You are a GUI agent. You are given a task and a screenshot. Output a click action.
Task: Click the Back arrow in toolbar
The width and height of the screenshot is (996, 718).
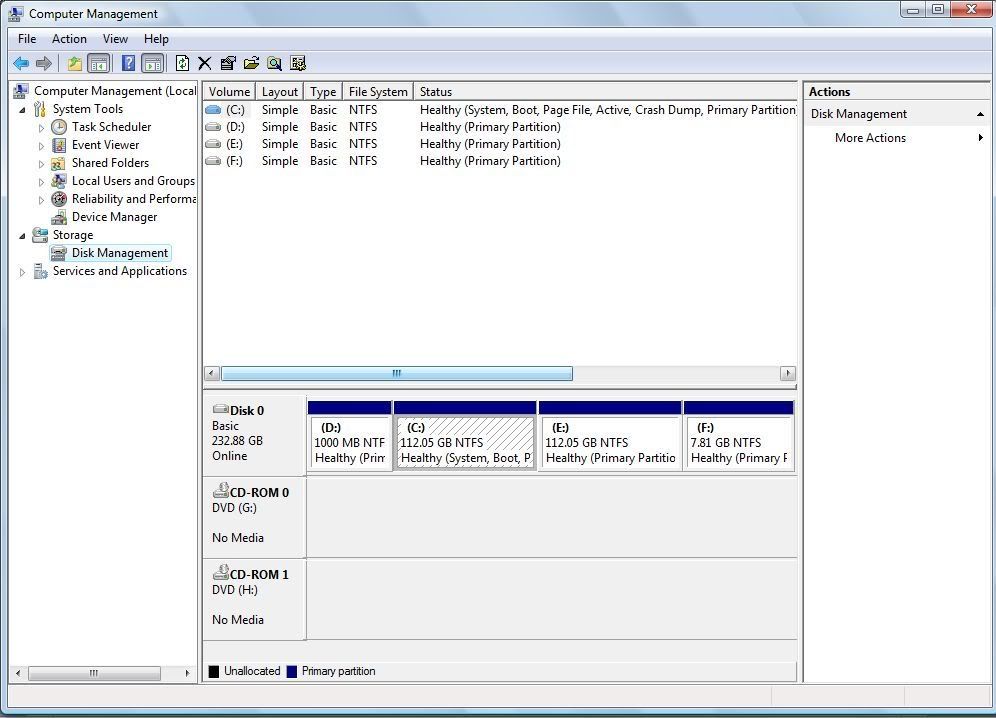tap(21, 63)
